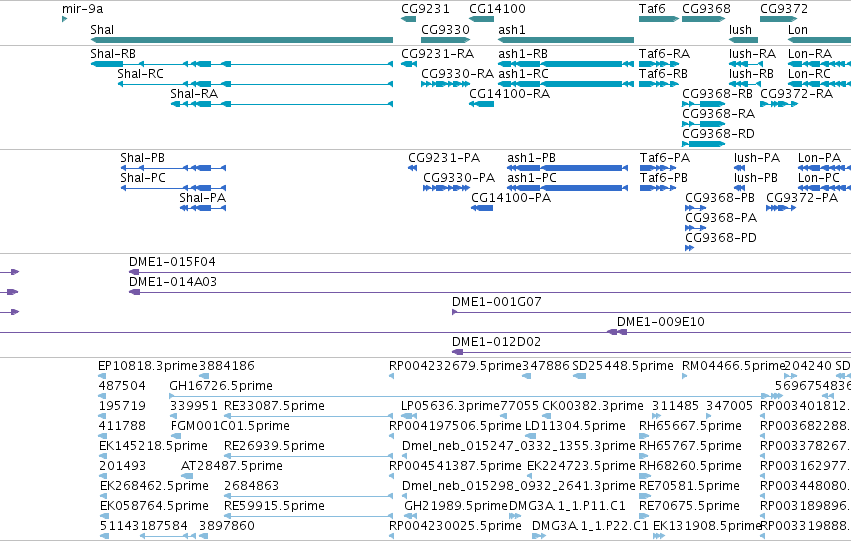Select the lush-PA protein label

(757, 158)
